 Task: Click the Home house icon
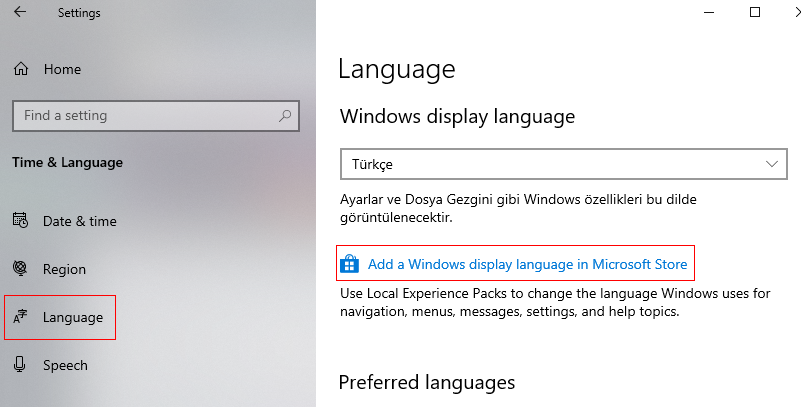(21, 68)
